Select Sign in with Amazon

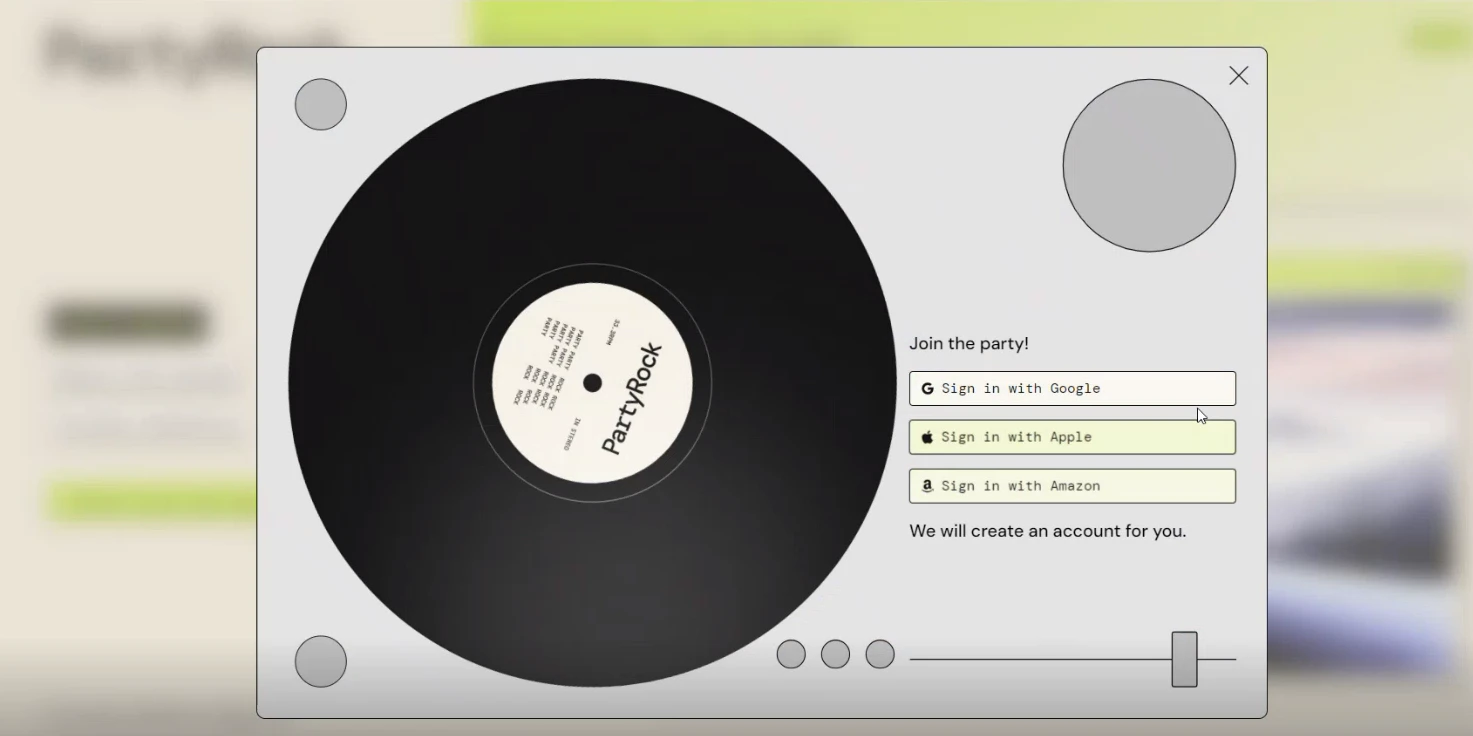[1072, 486]
